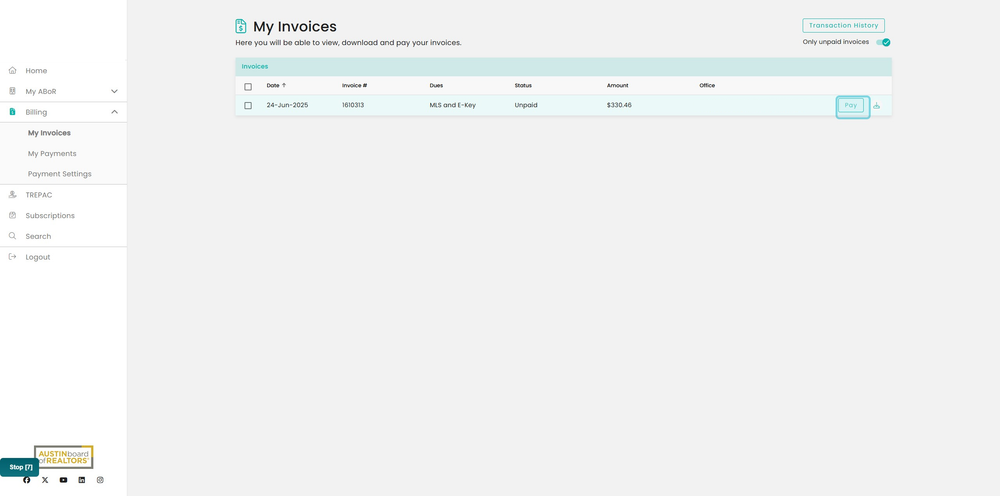Click the My Invoices heading icon
Viewport: 1000px width, 496px height.
241,26
